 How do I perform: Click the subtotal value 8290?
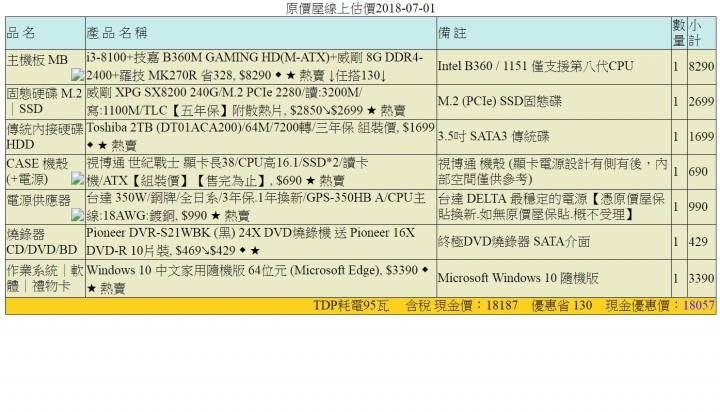tap(701, 67)
